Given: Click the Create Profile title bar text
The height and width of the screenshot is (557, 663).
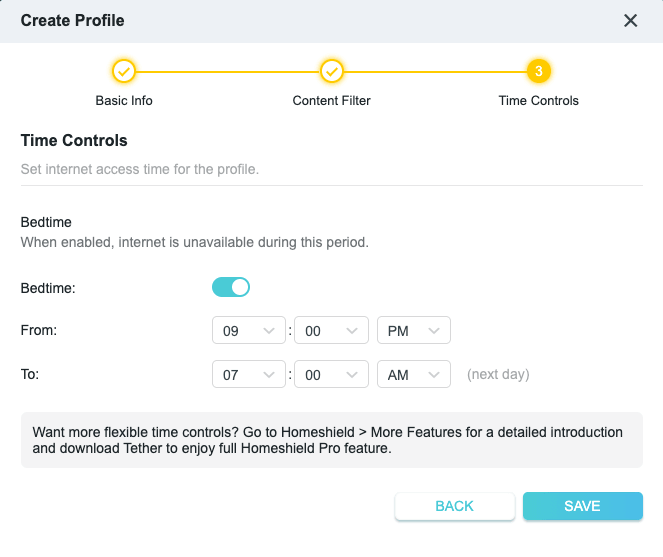Looking at the screenshot, I should tap(73, 20).
